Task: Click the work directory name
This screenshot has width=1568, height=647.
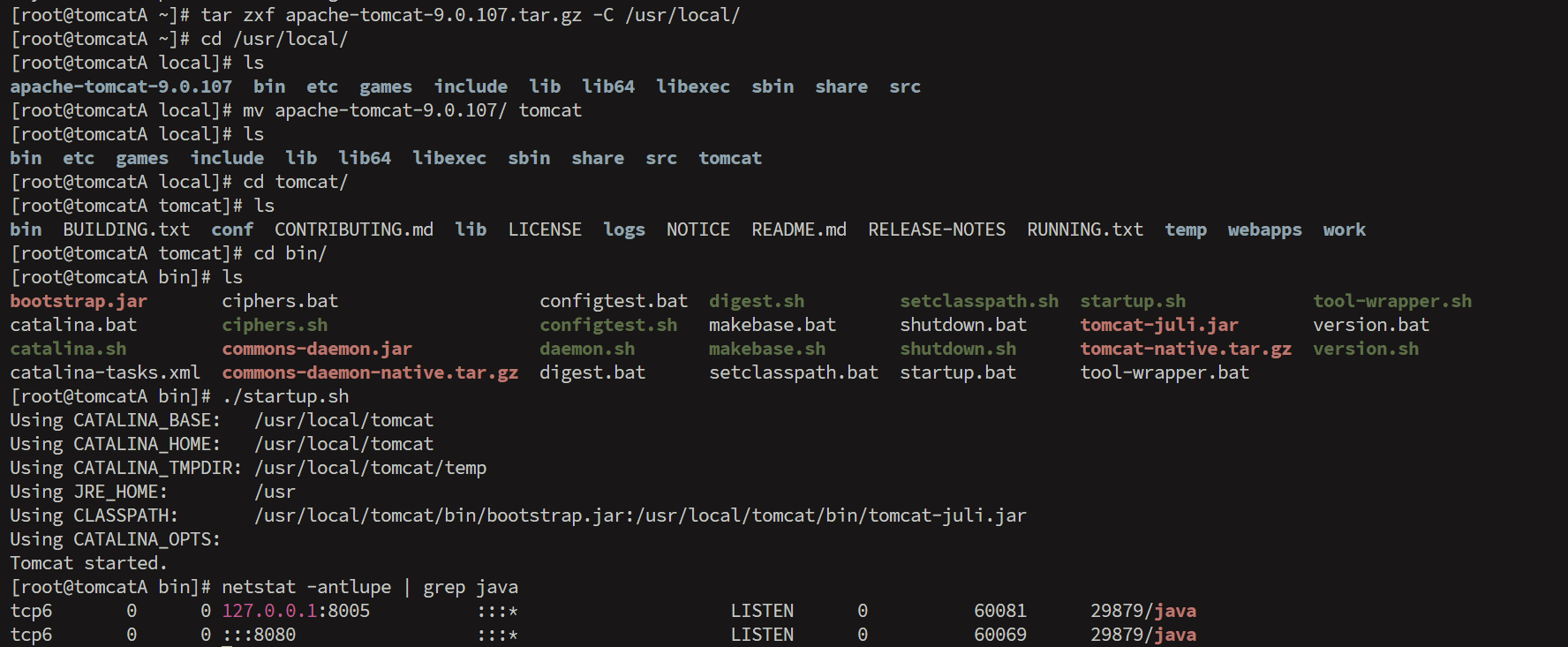Action: tap(1345, 229)
